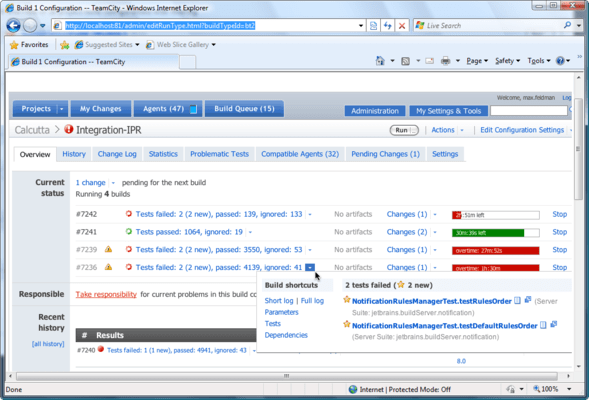Click the new-test star beside testRulesOrder
Screen dimensions: 589x400
tap(347, 300)
